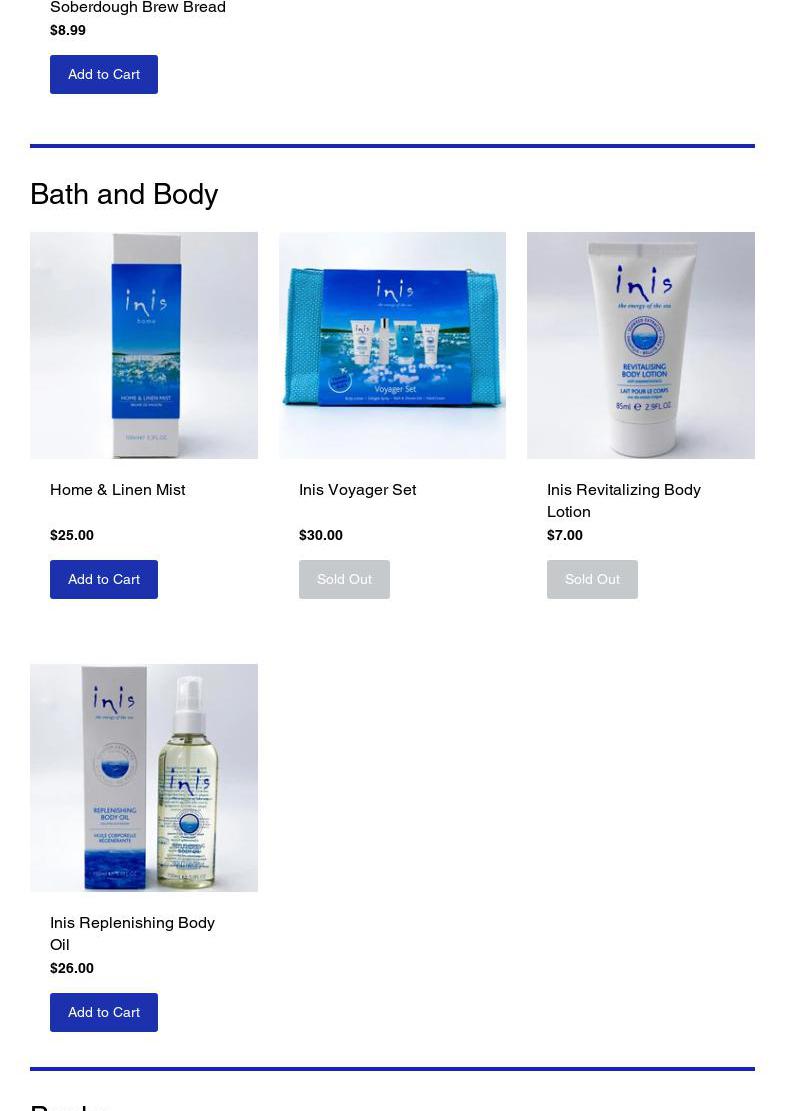Click the $26.00 price of Body Oil
Viewport: 785px width, 1111px height.
(x=72, y=968)
